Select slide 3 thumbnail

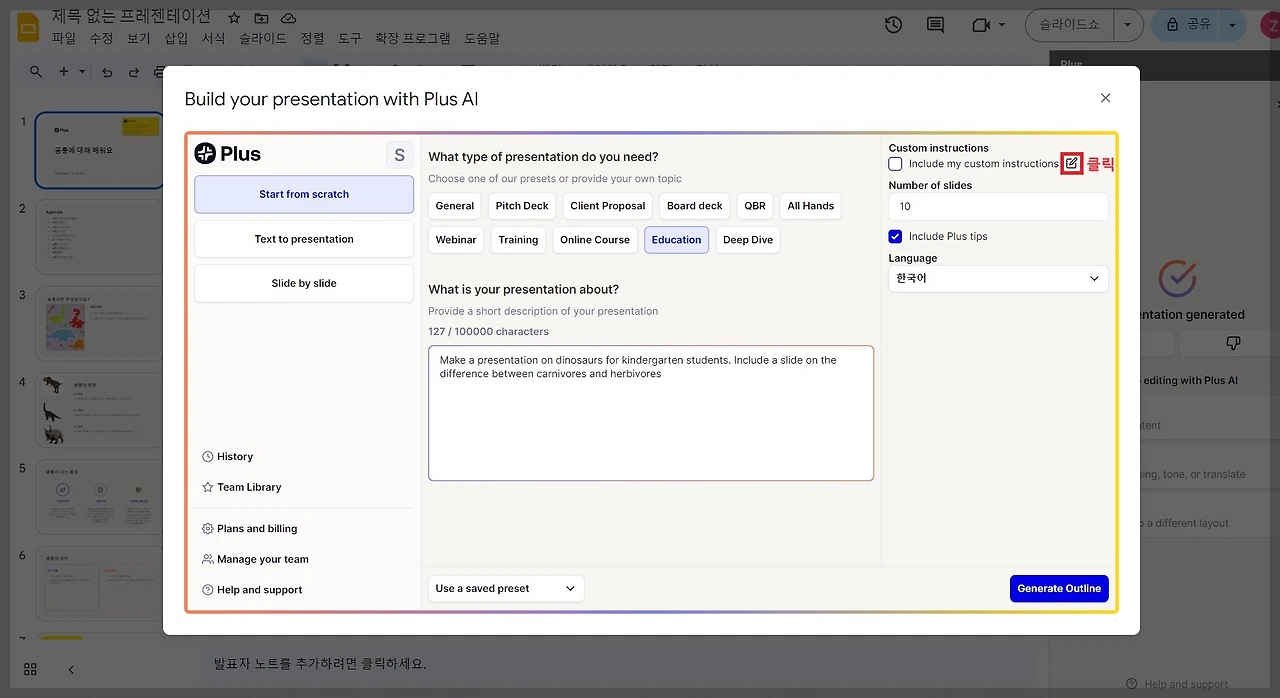click(x=99, y=324)
